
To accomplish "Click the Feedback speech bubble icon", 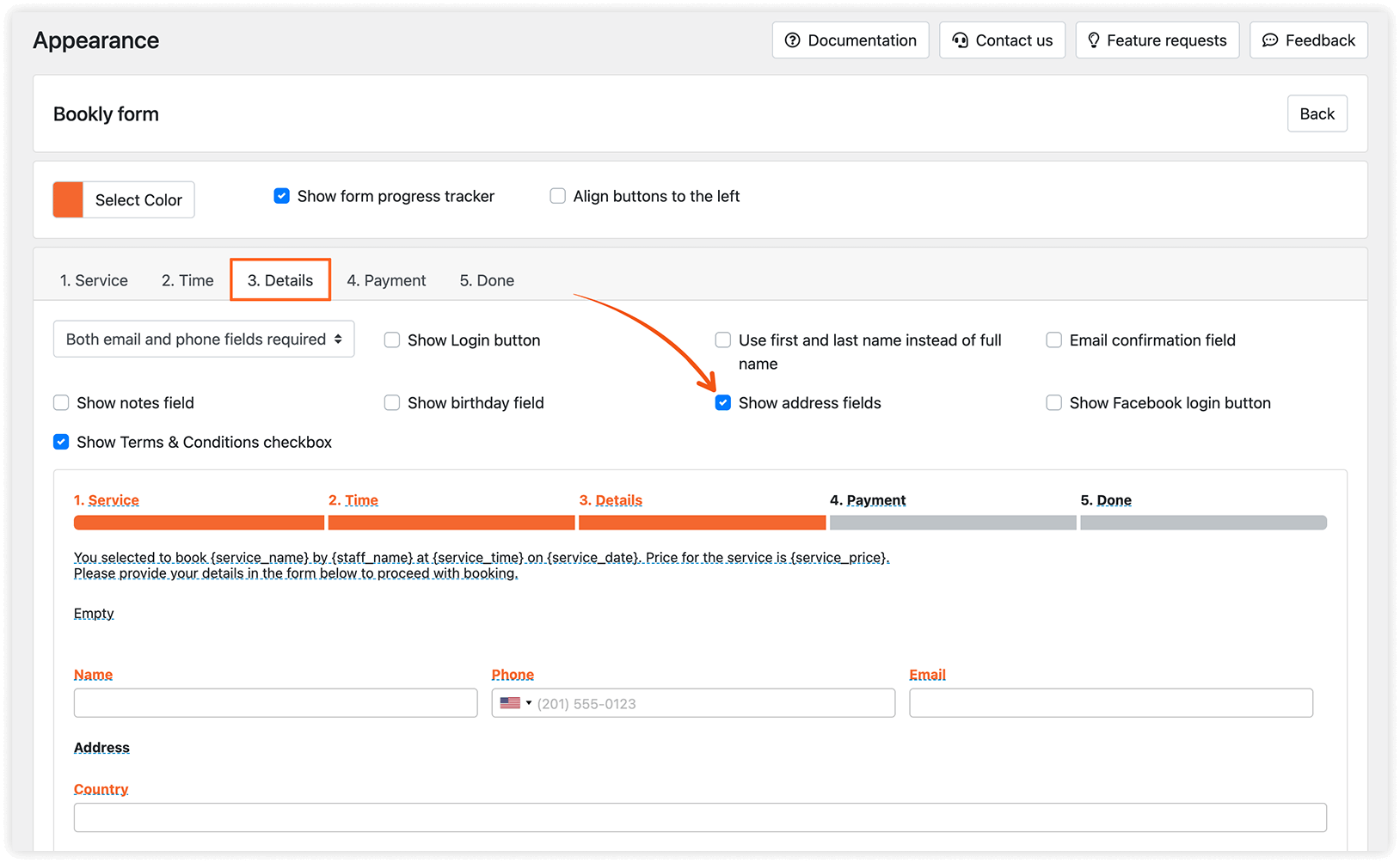I will (x=1269, y=40).
